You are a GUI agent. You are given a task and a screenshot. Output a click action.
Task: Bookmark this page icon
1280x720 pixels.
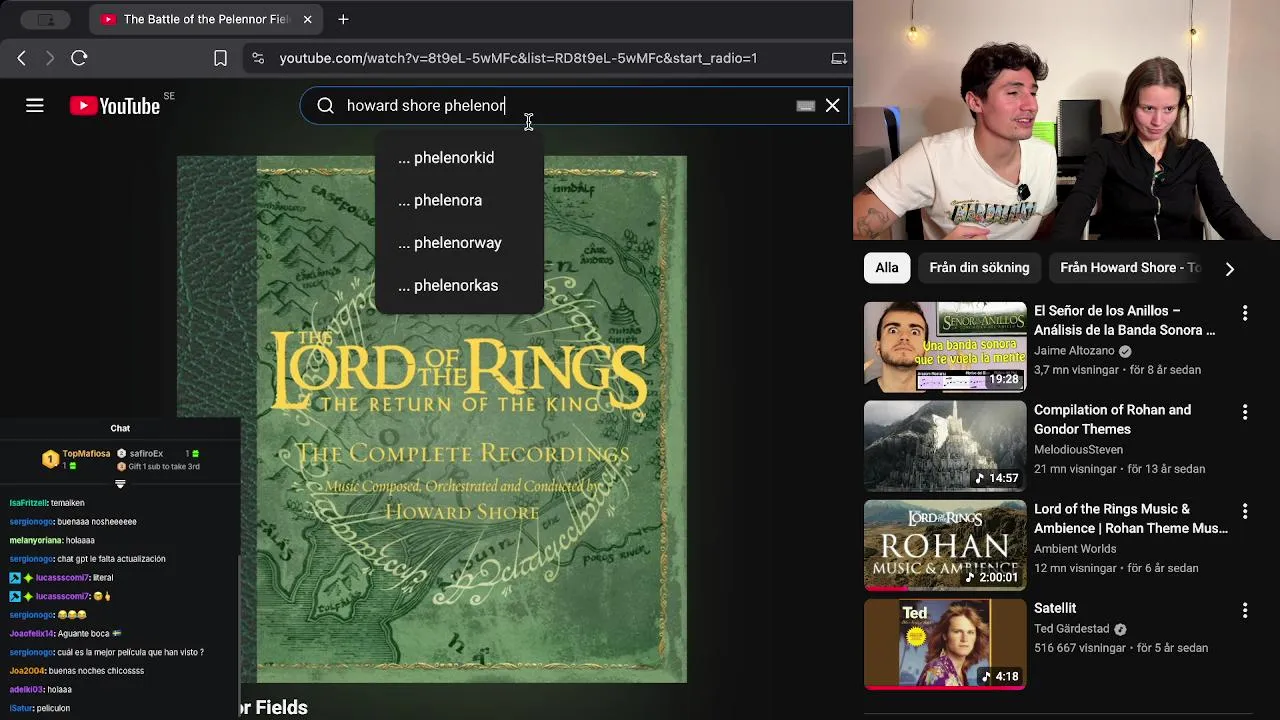point(220,58)
